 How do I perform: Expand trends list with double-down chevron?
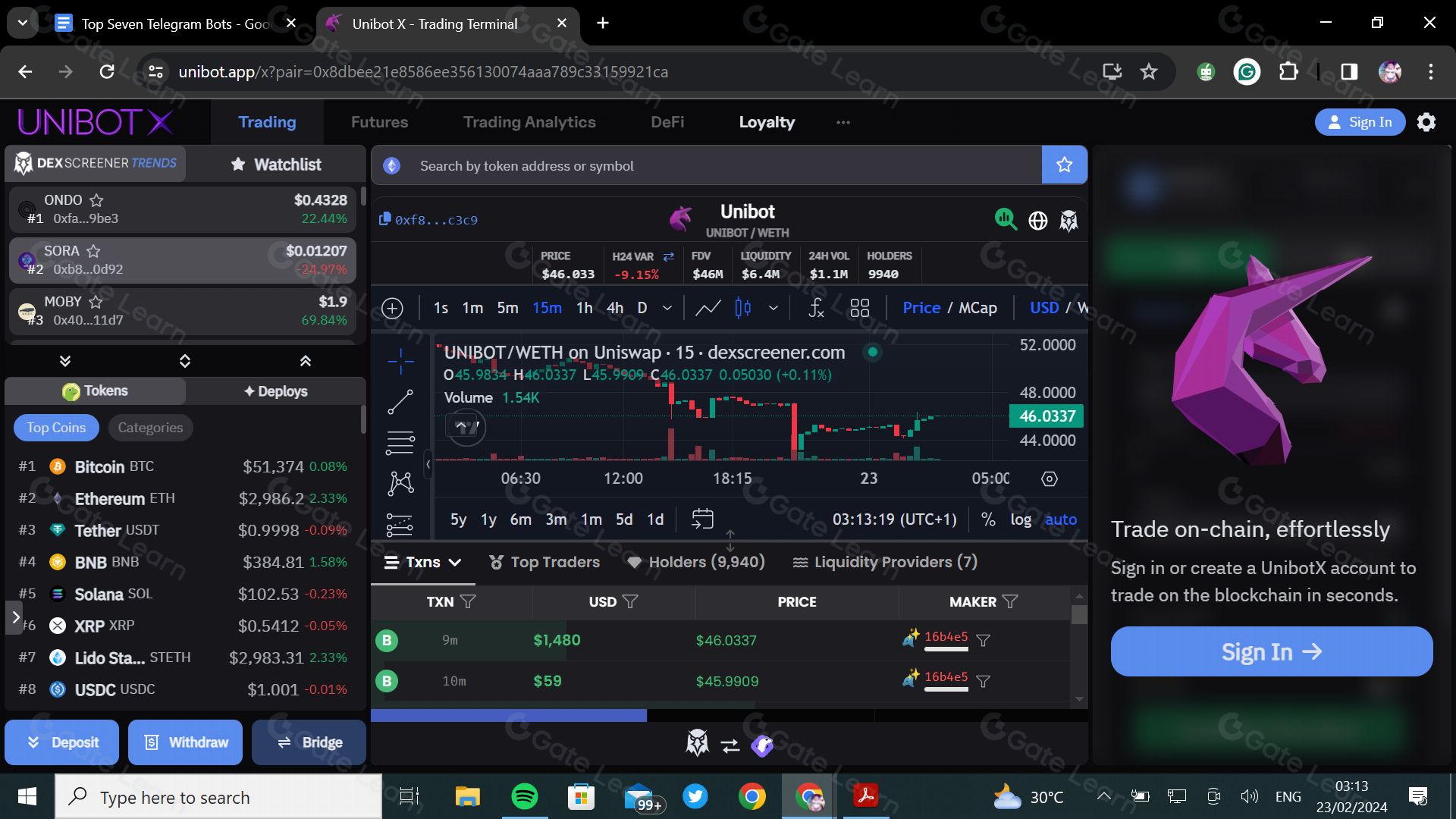[x=65, y=361]
